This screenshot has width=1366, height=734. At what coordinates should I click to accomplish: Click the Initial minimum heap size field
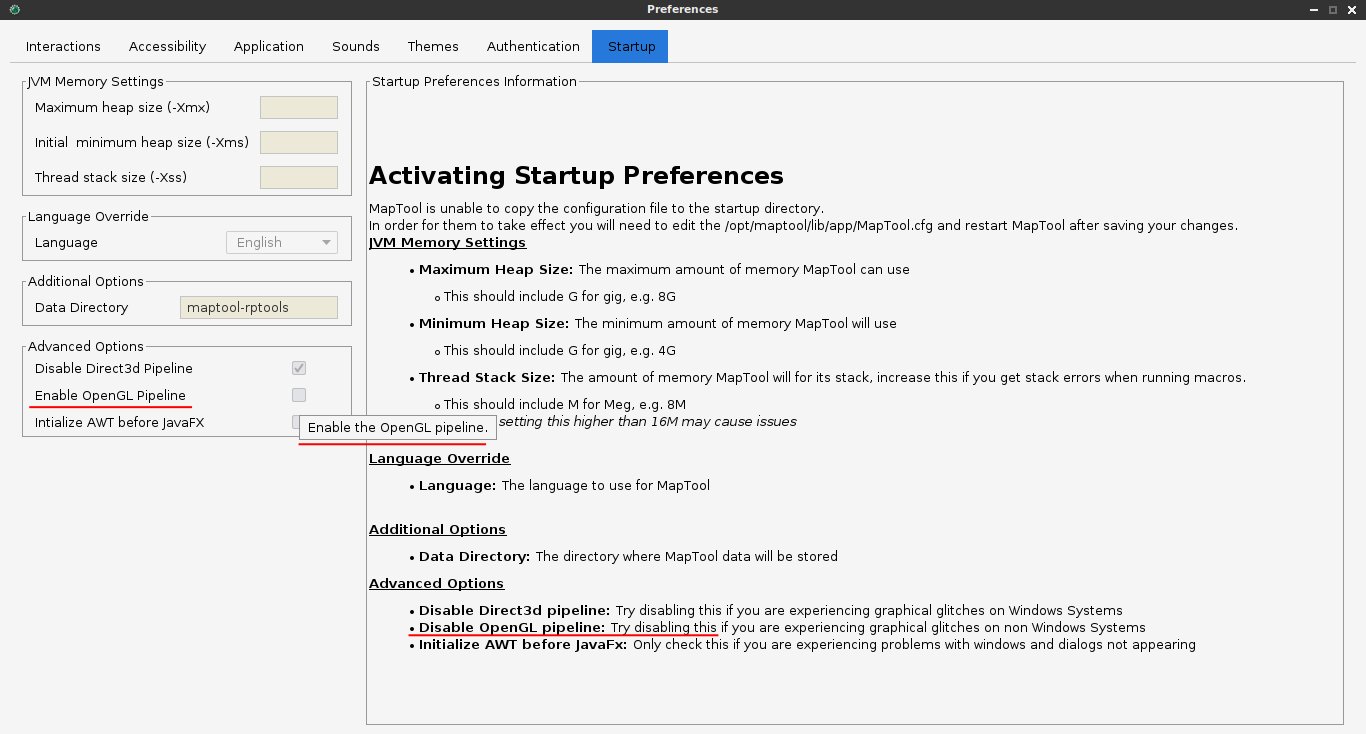(298, 141)
